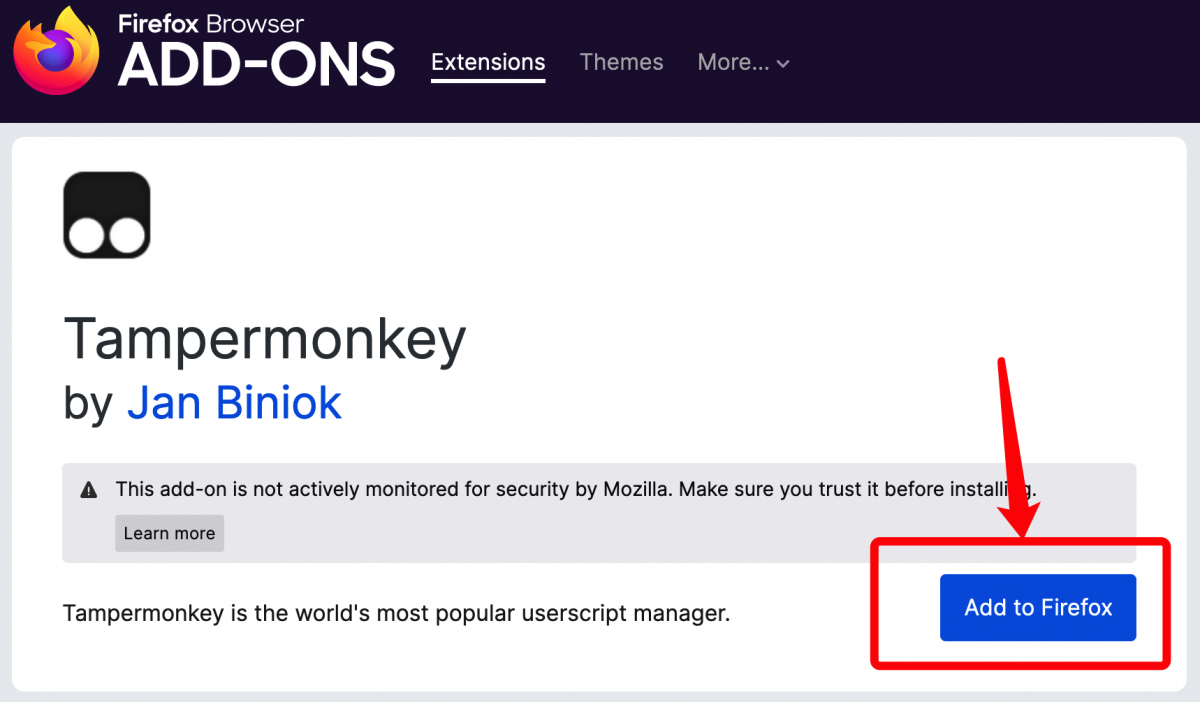Click the userscript manager description text
This screenshot has width=1200, height=702.
click(396, 613)
